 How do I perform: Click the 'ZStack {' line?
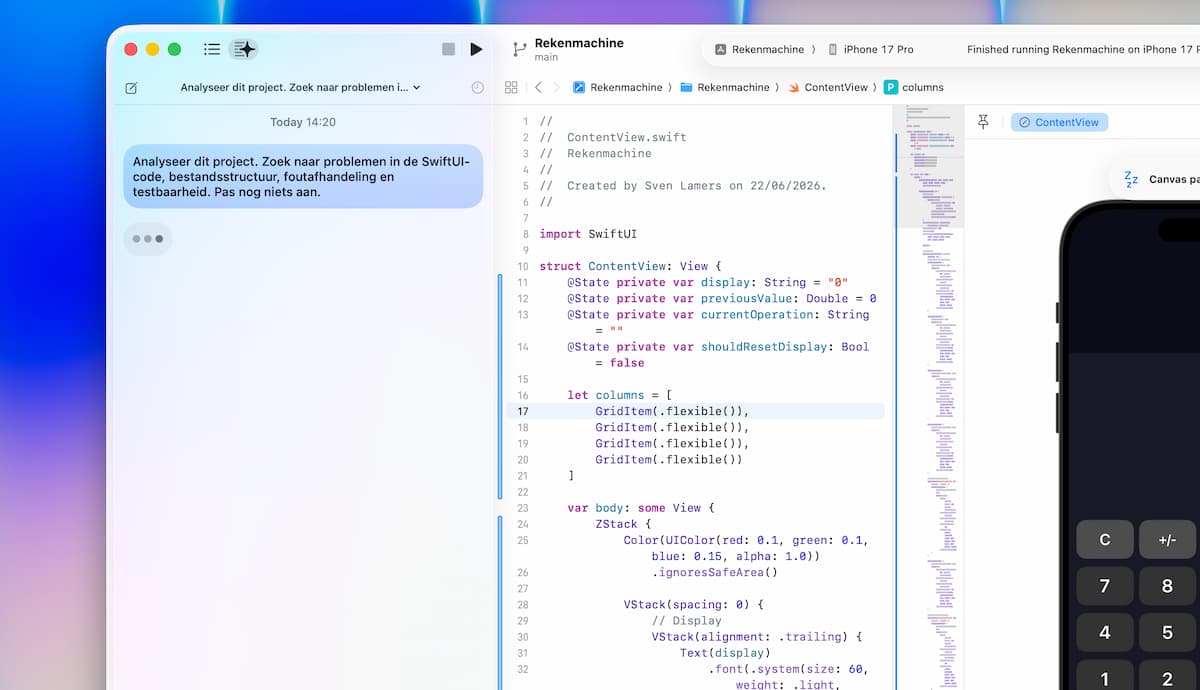point(623,524)
